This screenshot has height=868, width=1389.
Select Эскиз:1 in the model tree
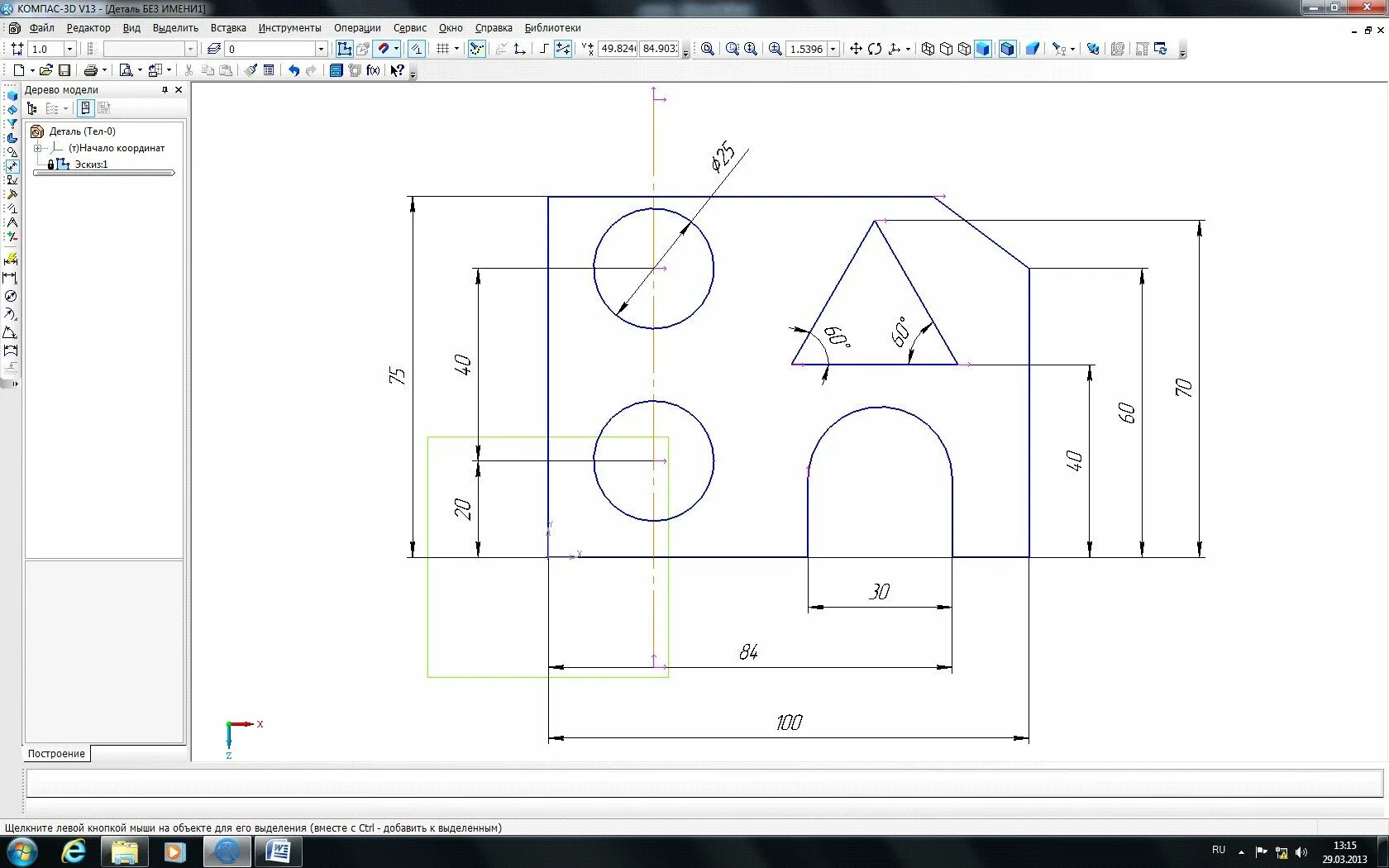(x=91, y=164)
